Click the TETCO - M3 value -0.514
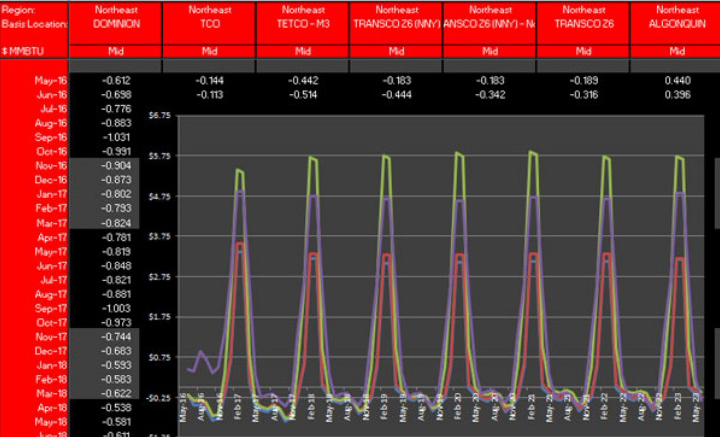This screenshot has height=437, width=720. (x=303, y=95)
